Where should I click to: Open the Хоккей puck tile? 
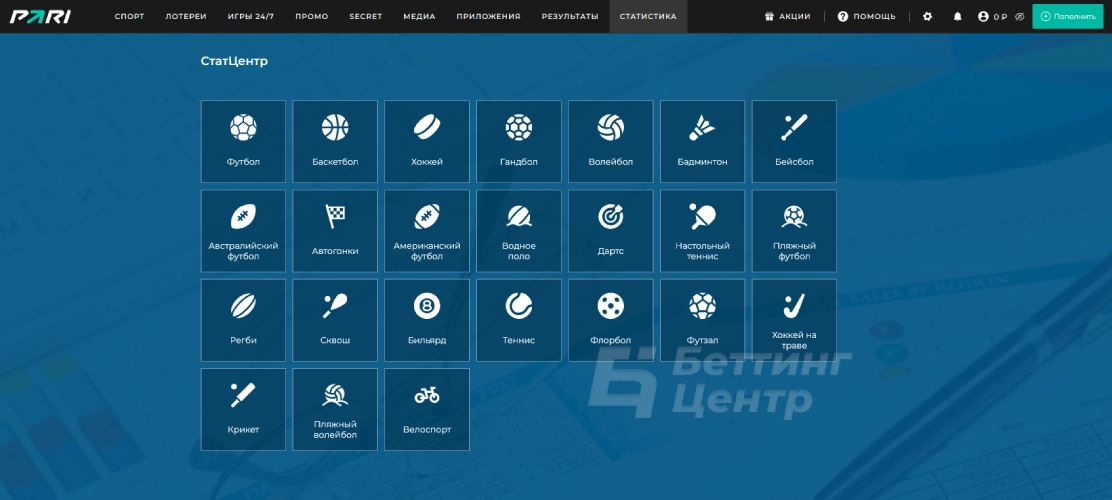coord(427,141)
